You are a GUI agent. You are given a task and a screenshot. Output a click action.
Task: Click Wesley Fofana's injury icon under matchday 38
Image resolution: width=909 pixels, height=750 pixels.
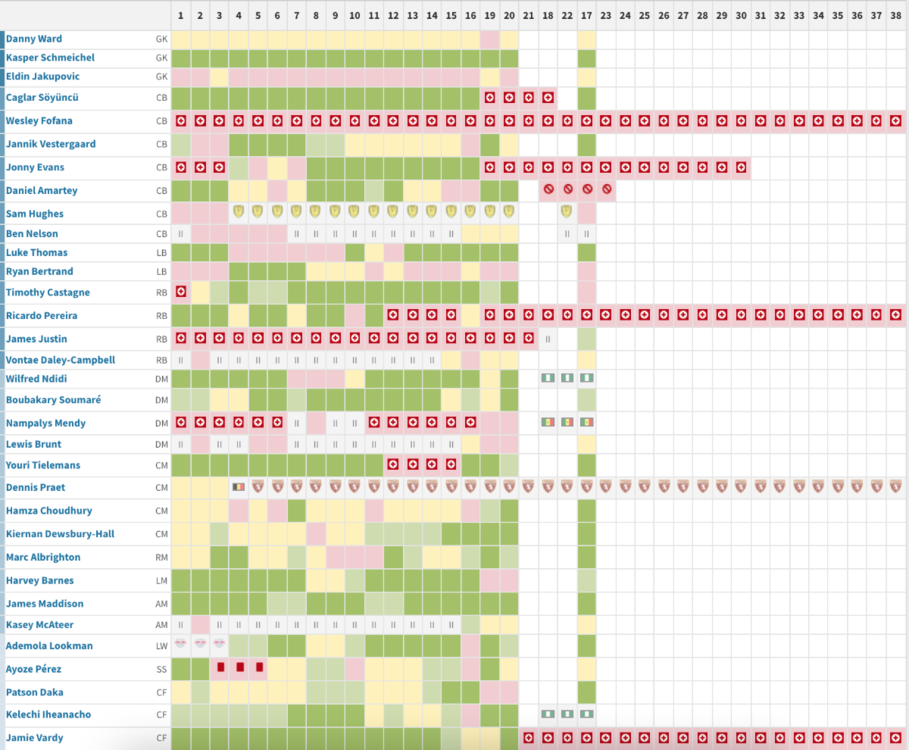(x=896, y=121)
